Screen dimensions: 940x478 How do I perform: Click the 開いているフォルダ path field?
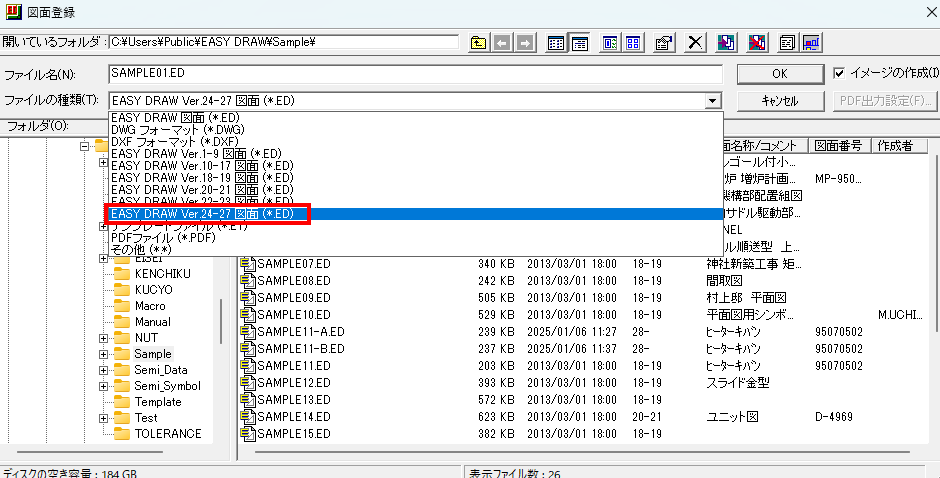tap(284, 42)
